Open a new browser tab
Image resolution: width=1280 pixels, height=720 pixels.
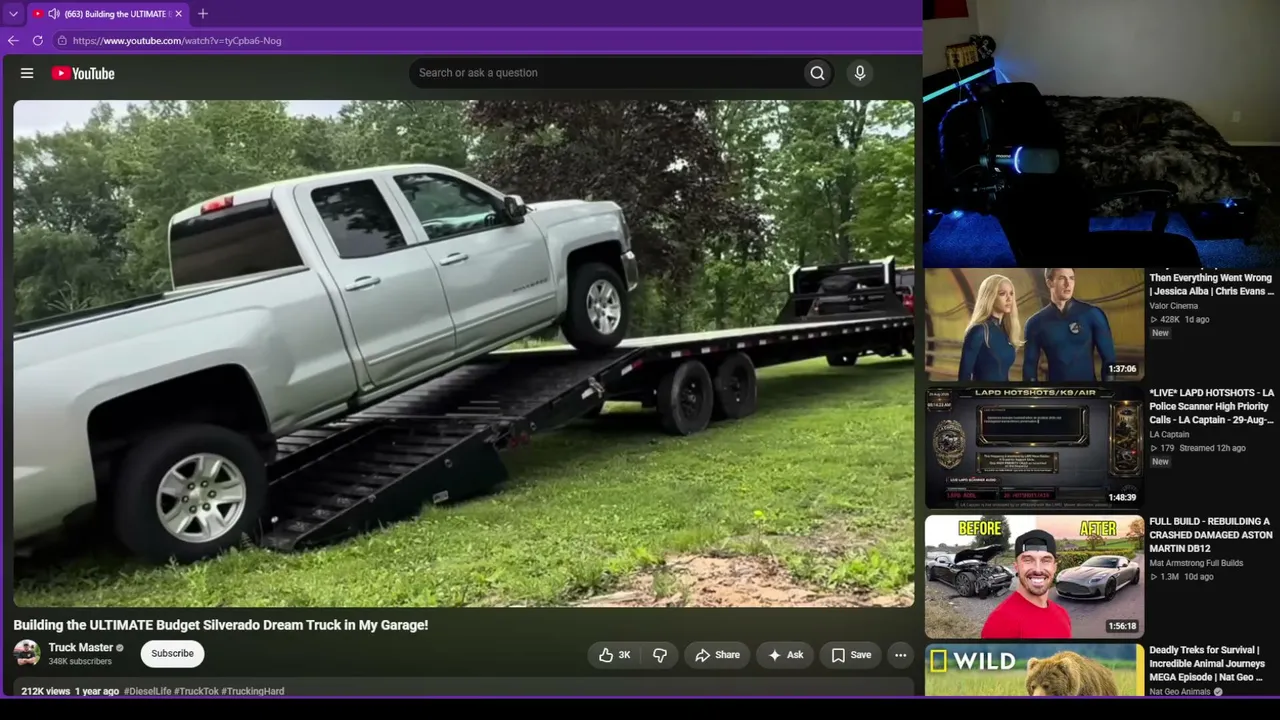tap(203, 14)
